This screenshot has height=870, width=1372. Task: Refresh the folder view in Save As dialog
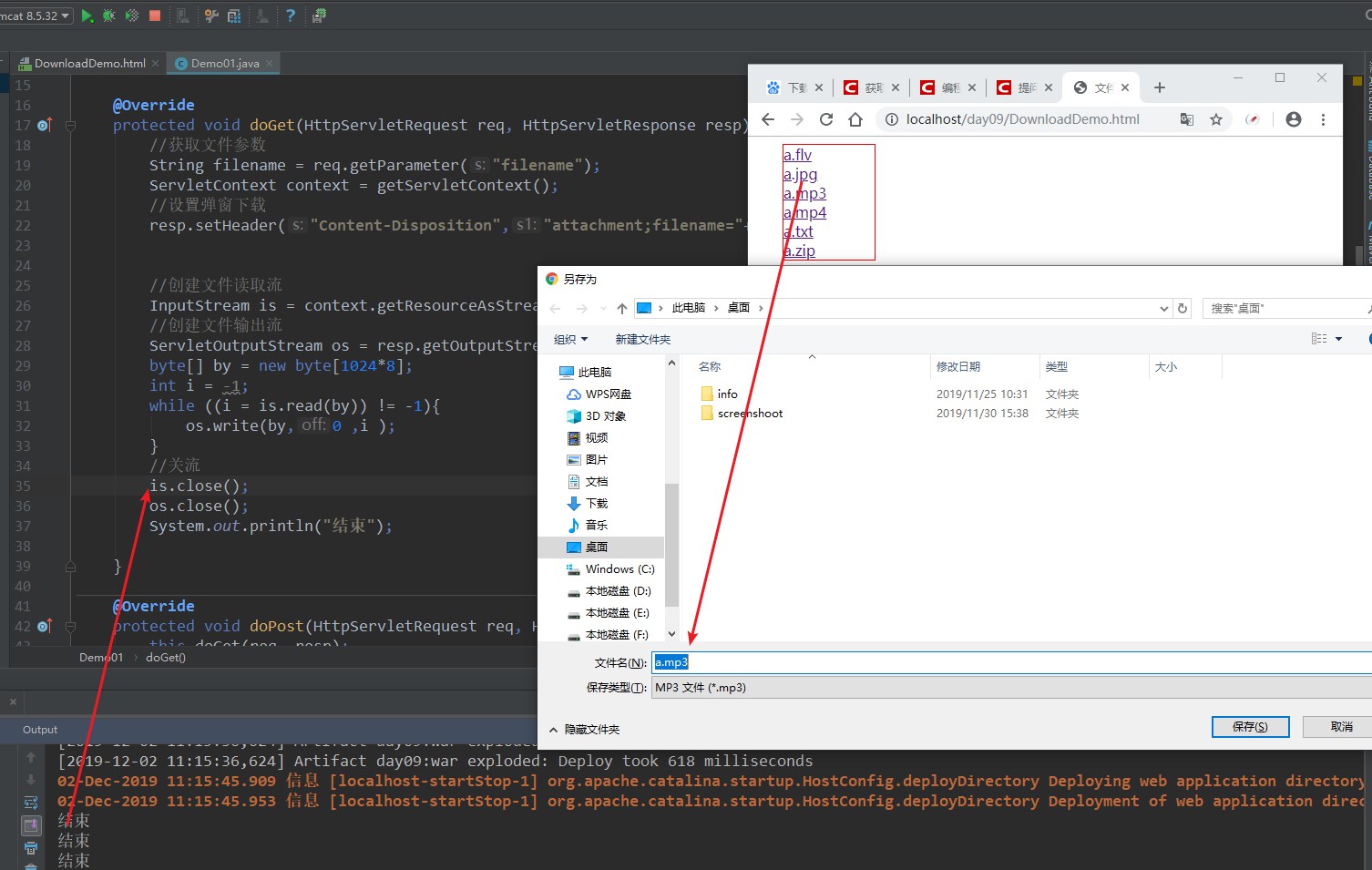coord(1183,308)
